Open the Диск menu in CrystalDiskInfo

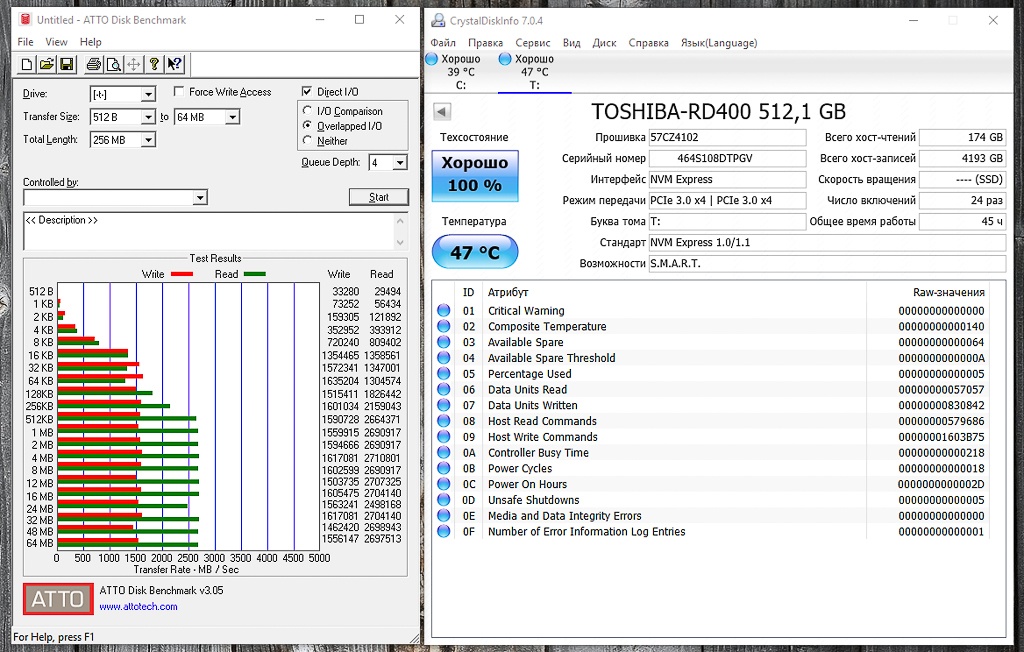(x=604, y=42)
